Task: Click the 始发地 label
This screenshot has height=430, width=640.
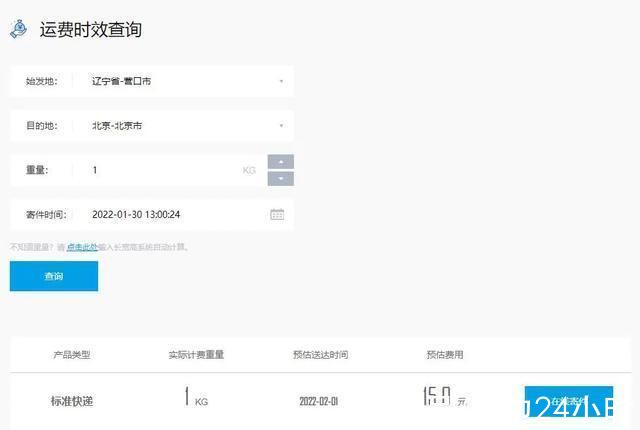Action: pyautogui.click(x=42, y=81)
